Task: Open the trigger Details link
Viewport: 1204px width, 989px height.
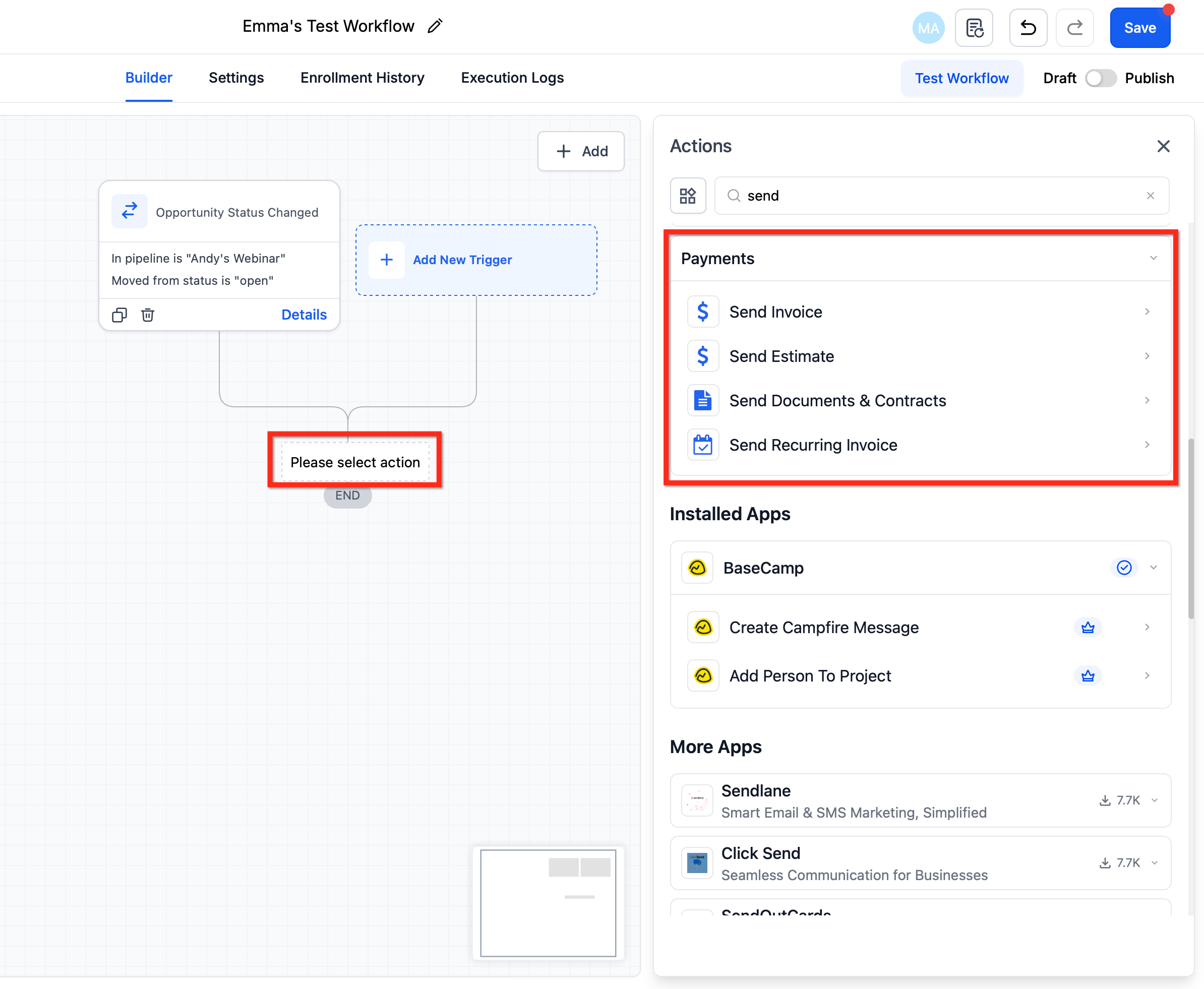Action: (x=304, y=315)
